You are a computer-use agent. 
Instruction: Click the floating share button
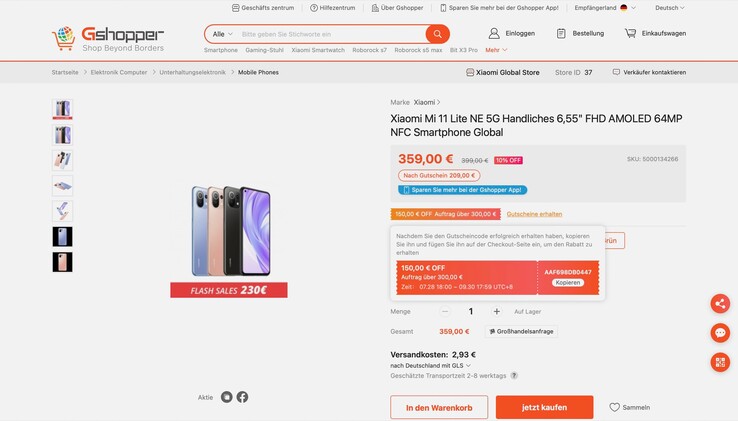[720, 304]
